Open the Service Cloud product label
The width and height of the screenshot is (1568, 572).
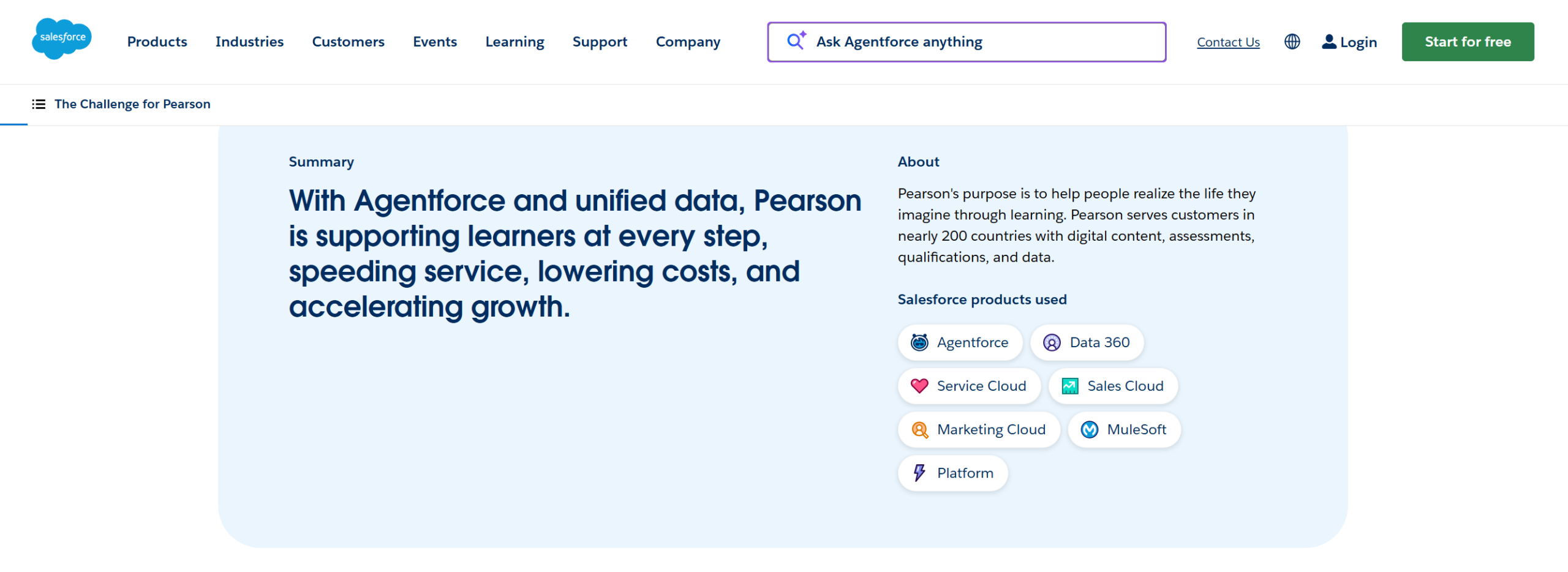[x=981, y=386]
